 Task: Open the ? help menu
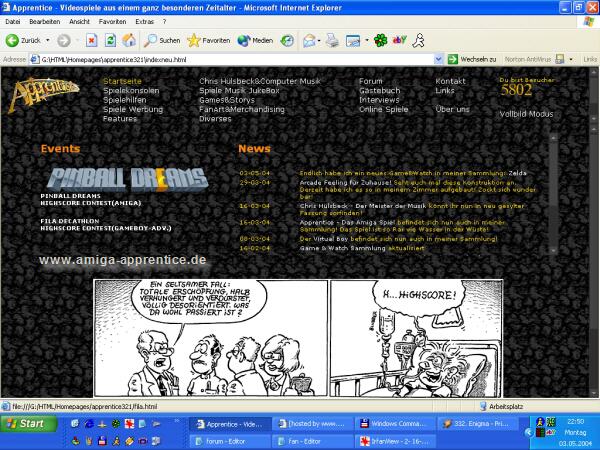165,22
